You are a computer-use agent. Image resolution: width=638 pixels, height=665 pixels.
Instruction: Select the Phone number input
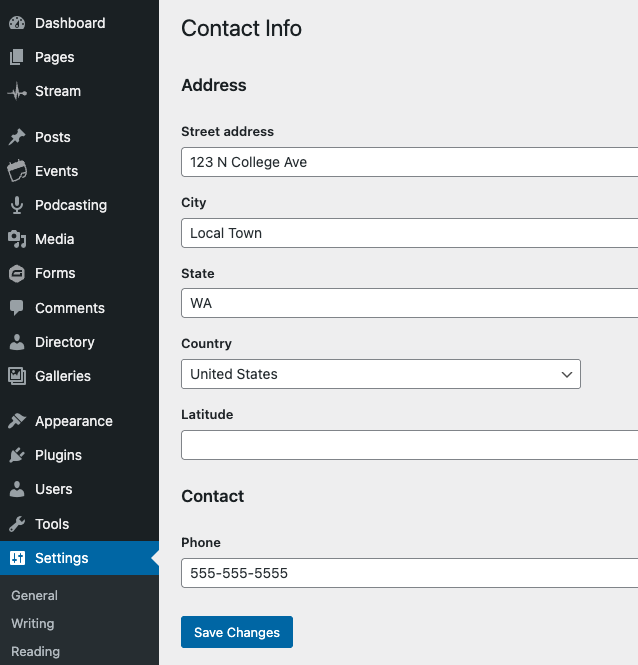pos(410,573)
